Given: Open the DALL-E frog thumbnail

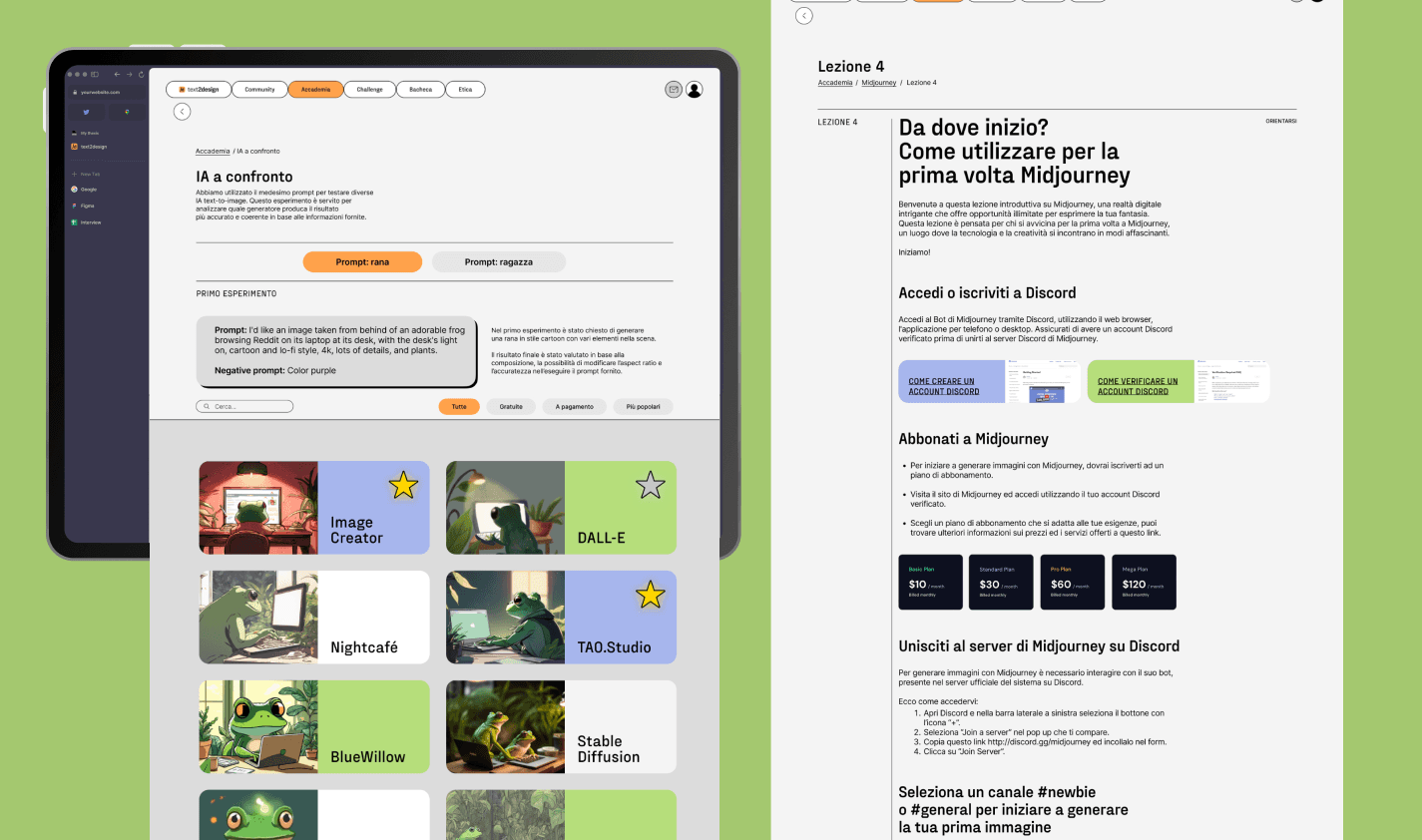Looking at the screenshot, I should pos(506,508).
